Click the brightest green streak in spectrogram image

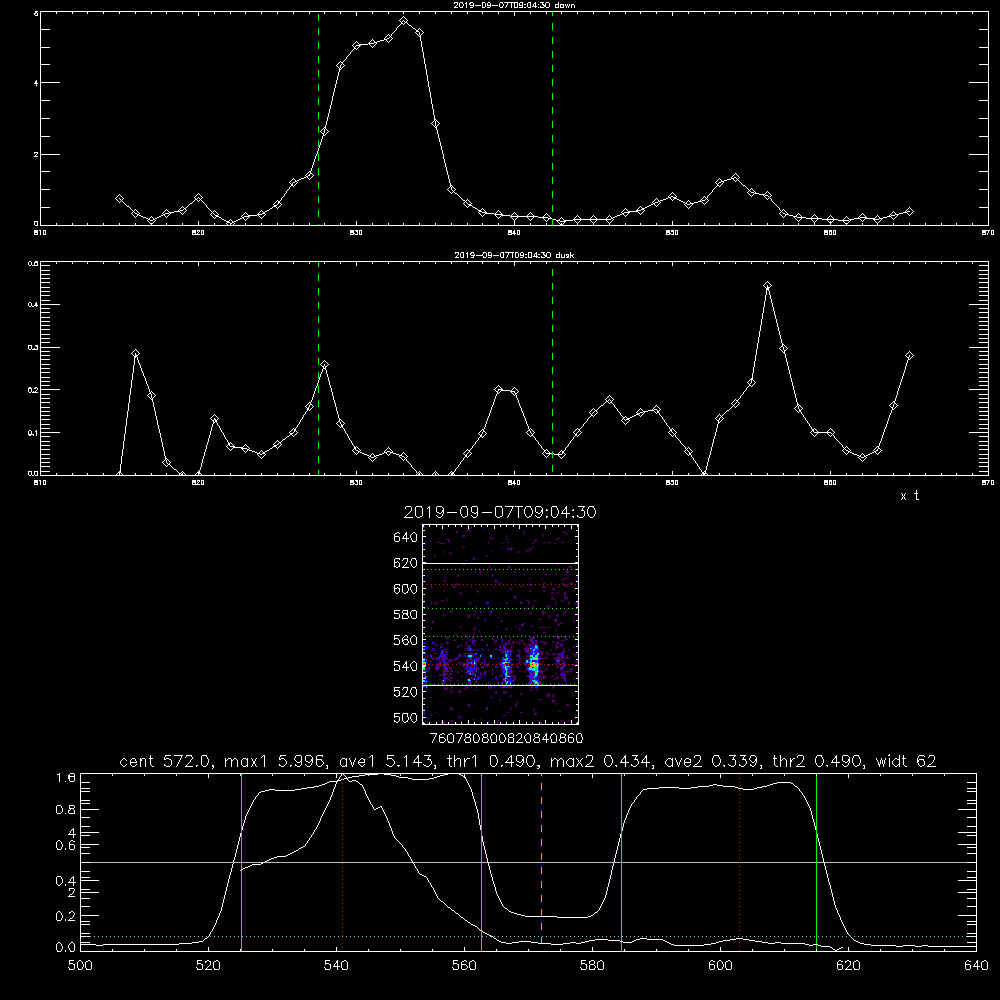(x=534, y=665)
